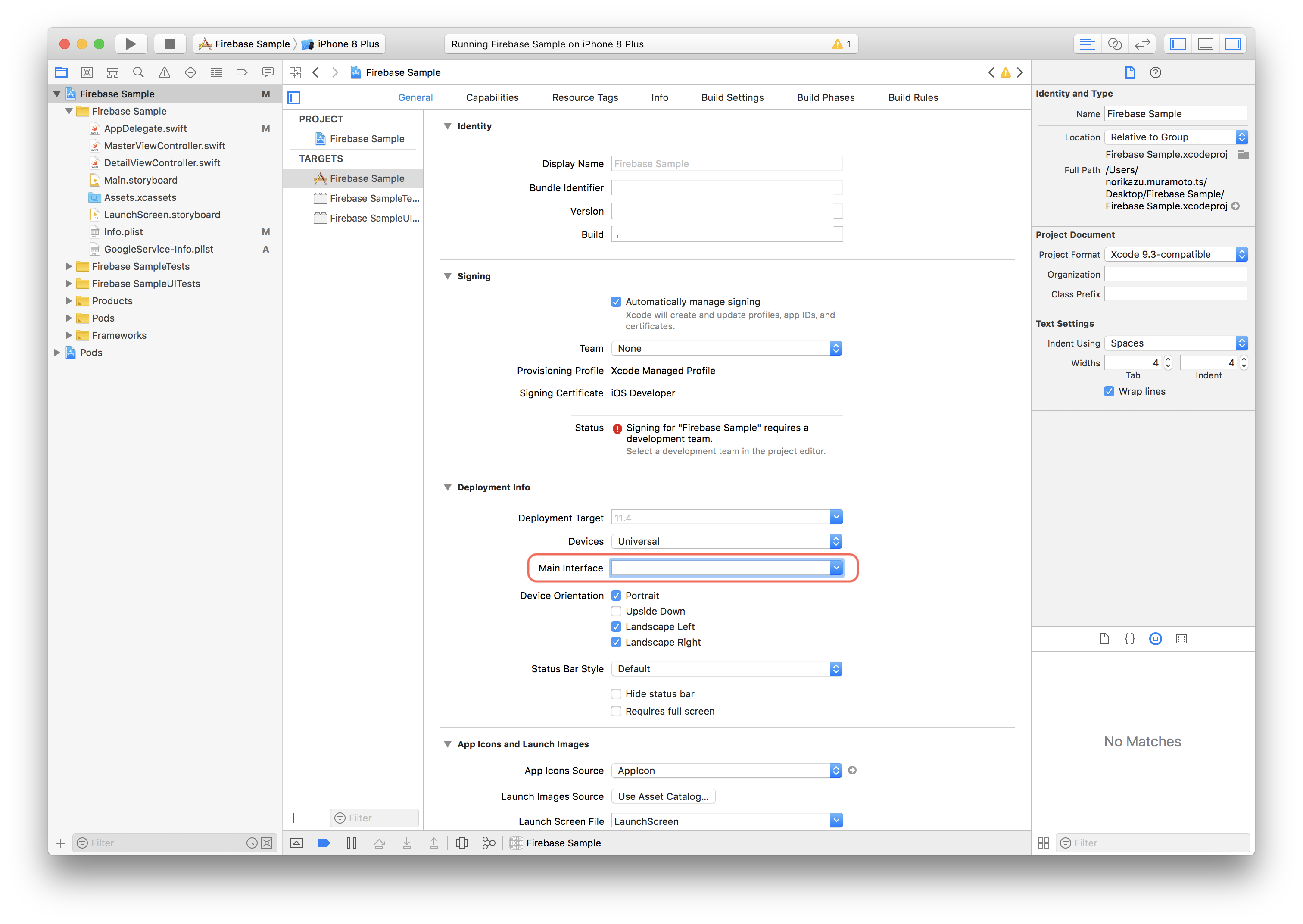
Task: Show the Assistant editor
Action: tap(1115, 44)
